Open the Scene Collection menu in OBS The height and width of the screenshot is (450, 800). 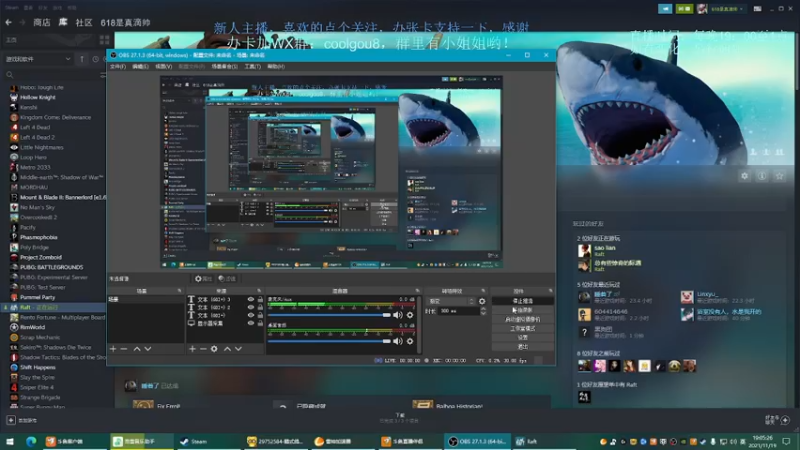point(224,66)
